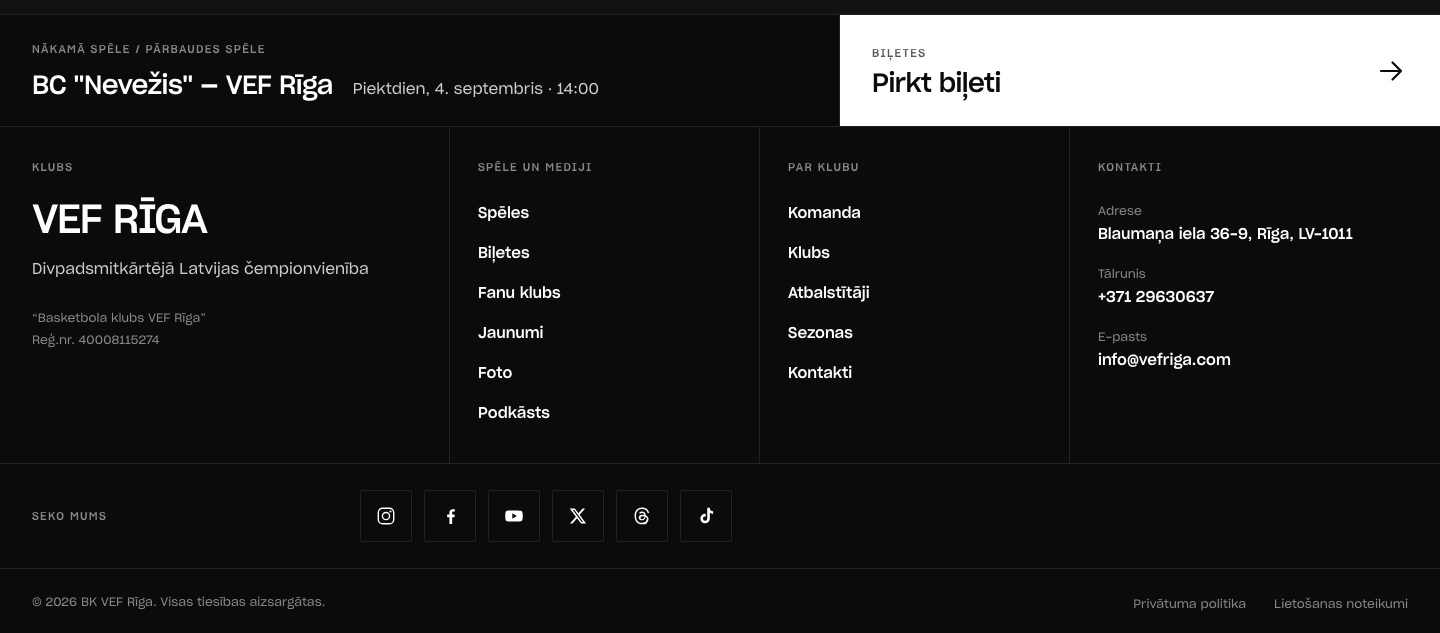The image size is (1440, 633).
Task: Open Komanda link under Par klubu
Action: point(824,213)
